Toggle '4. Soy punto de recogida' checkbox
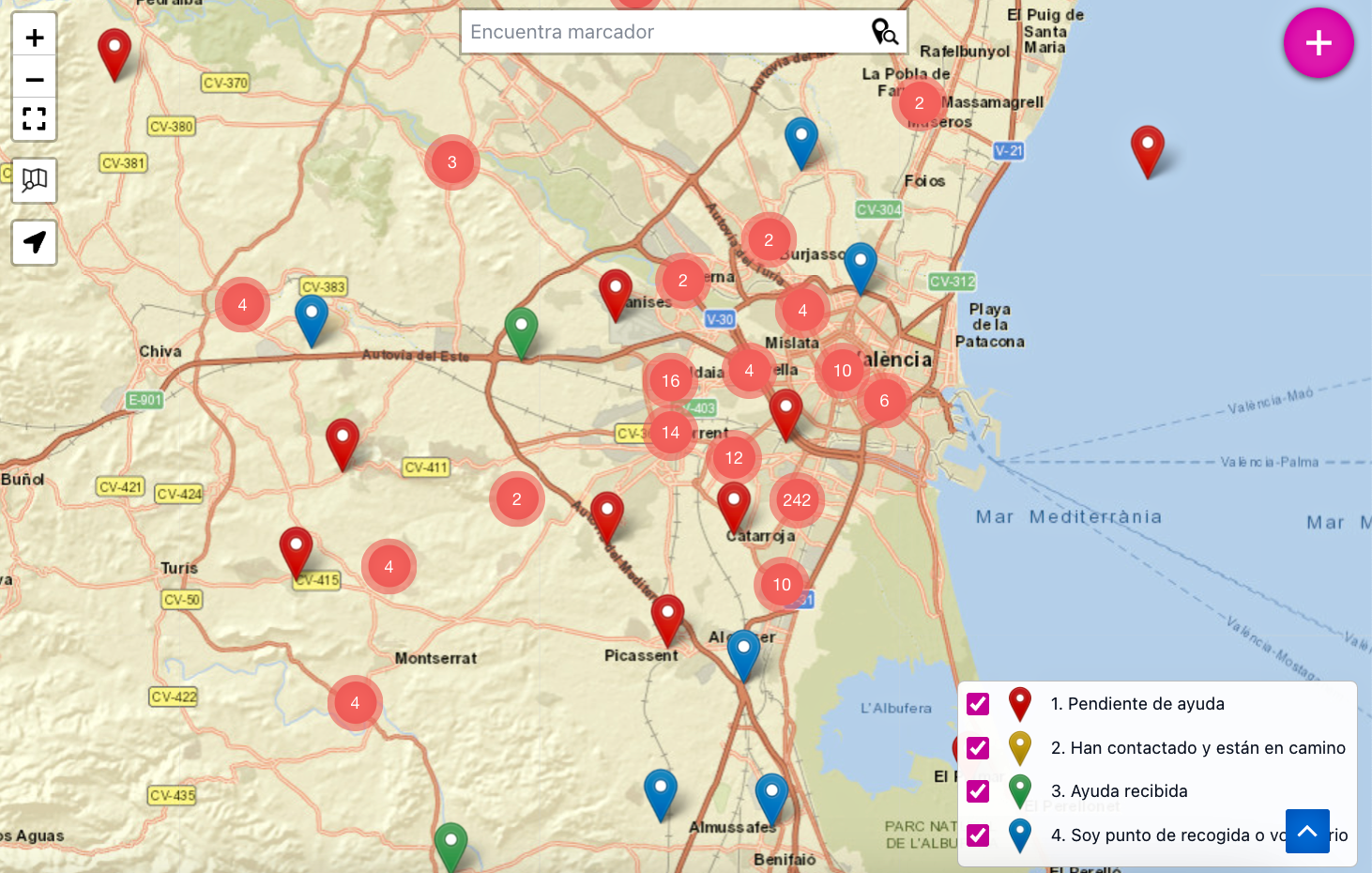 tap(978, 835)
